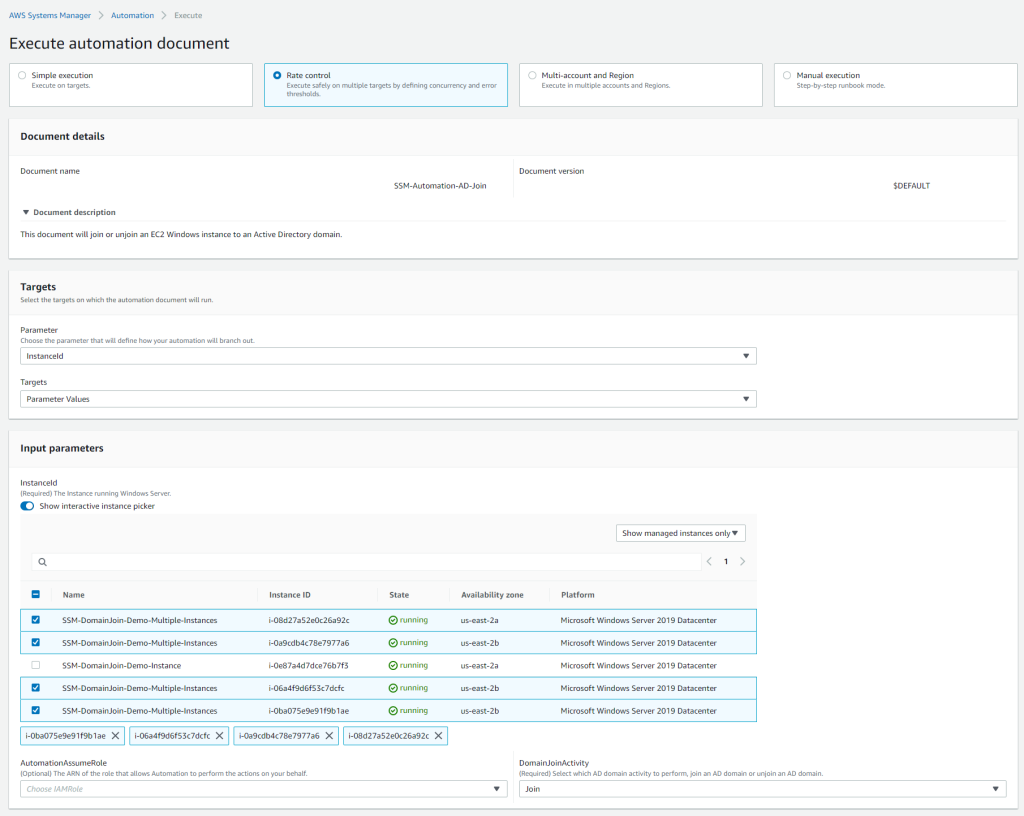The height and width of the screenshot is (816, 1024).
Task: Remove instance chip i-06a4f9d6f53c7dcfc
Action: coord(220,735)
